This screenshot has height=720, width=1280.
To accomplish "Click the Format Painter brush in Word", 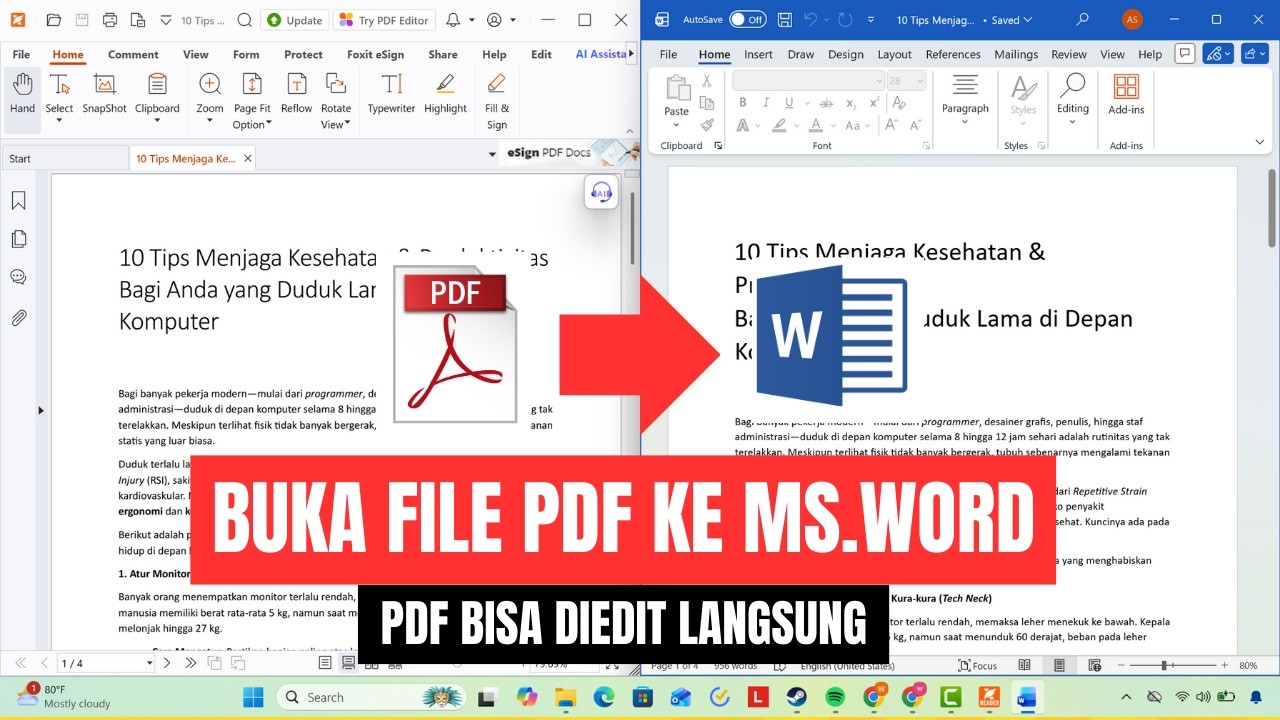I will [707, 125].
